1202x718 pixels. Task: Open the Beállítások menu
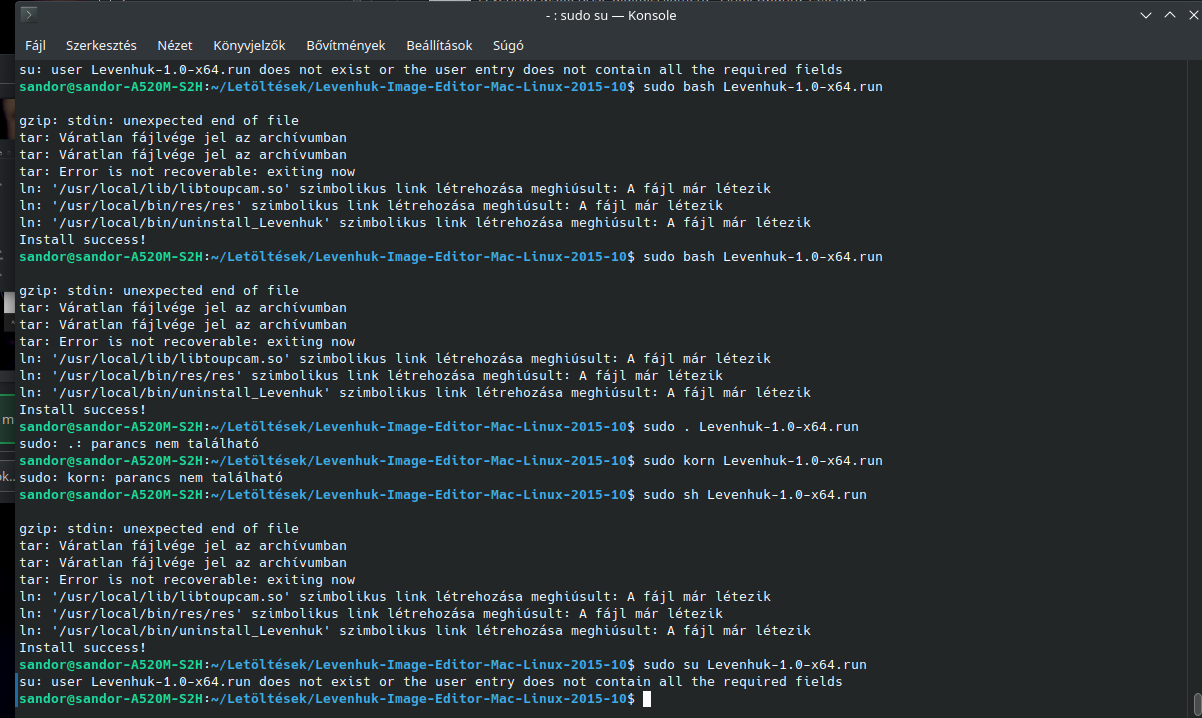(x=439, y=45)
